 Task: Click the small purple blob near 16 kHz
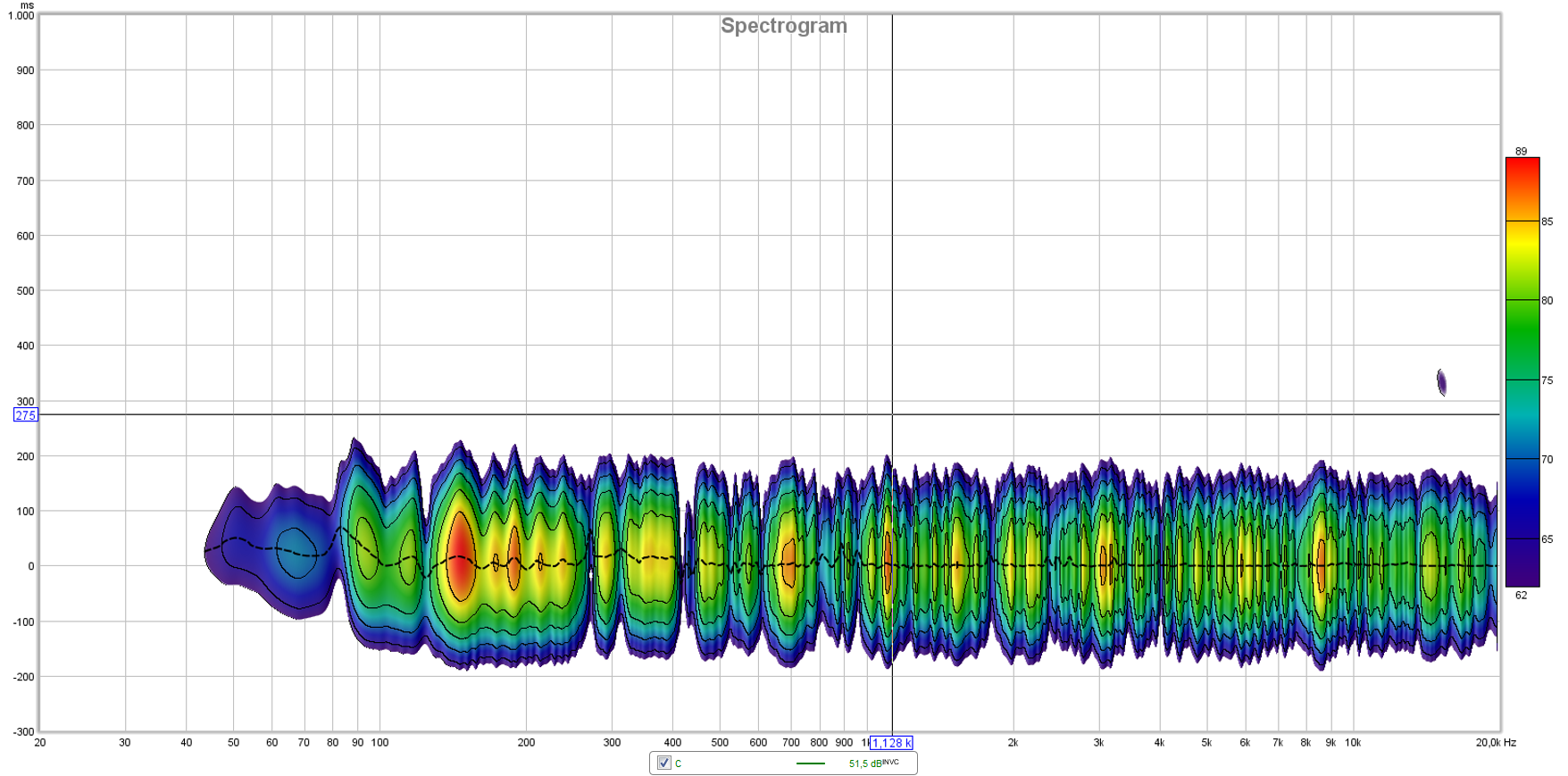click(1441, 382)
